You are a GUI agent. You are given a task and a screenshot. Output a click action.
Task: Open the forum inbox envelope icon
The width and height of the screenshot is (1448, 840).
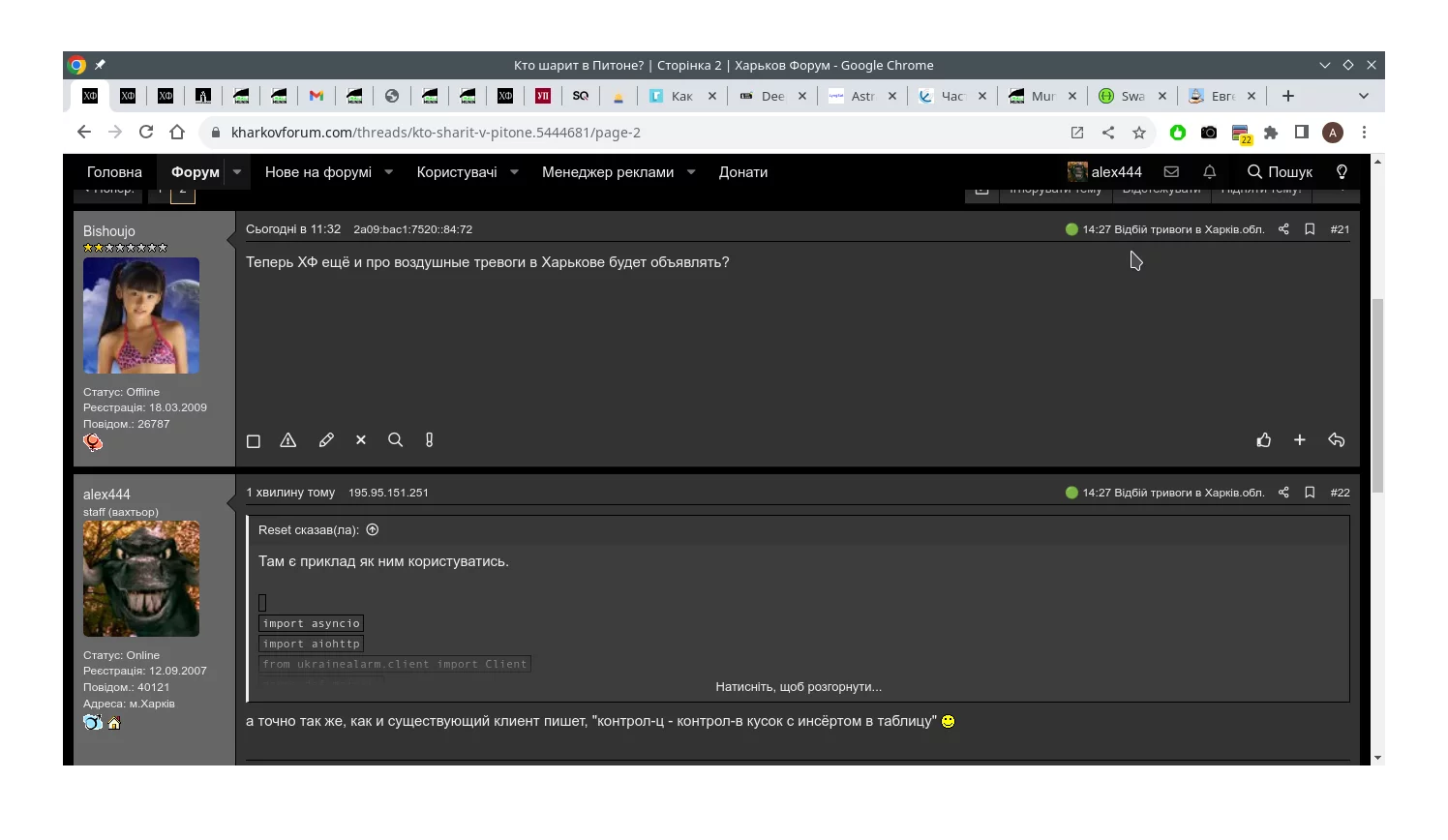(x=1171, y=172)
